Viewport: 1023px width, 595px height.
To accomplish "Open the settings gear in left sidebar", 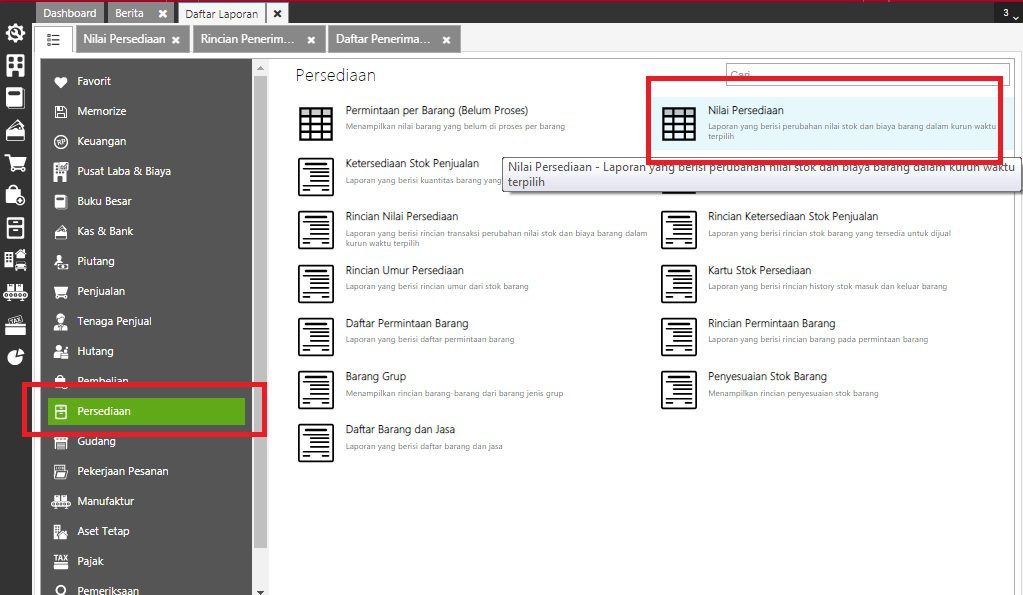I will tap(15, 34).
